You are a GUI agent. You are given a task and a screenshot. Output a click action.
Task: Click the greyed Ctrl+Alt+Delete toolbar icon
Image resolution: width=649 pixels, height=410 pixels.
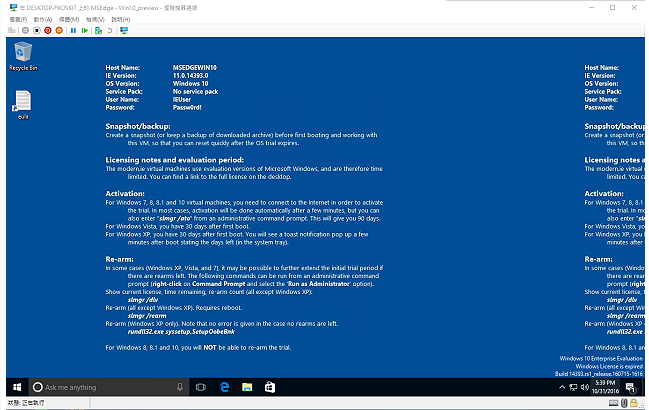(x=12, y=31)
